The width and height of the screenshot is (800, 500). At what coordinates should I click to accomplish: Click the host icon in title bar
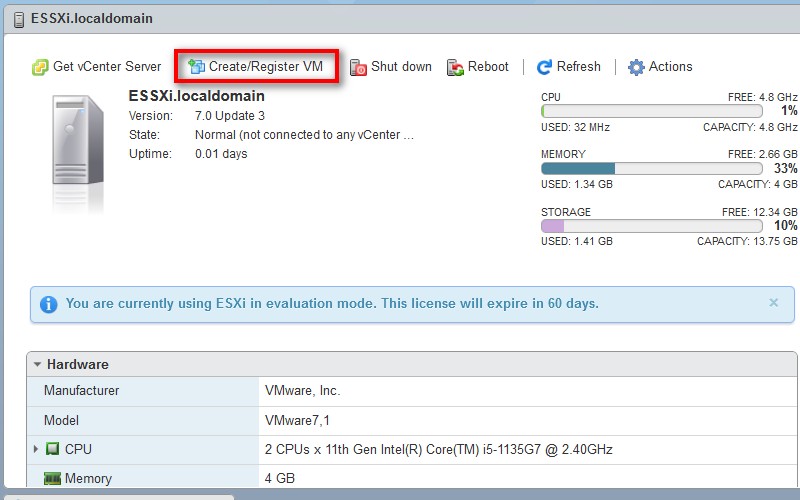coord(19,19)
